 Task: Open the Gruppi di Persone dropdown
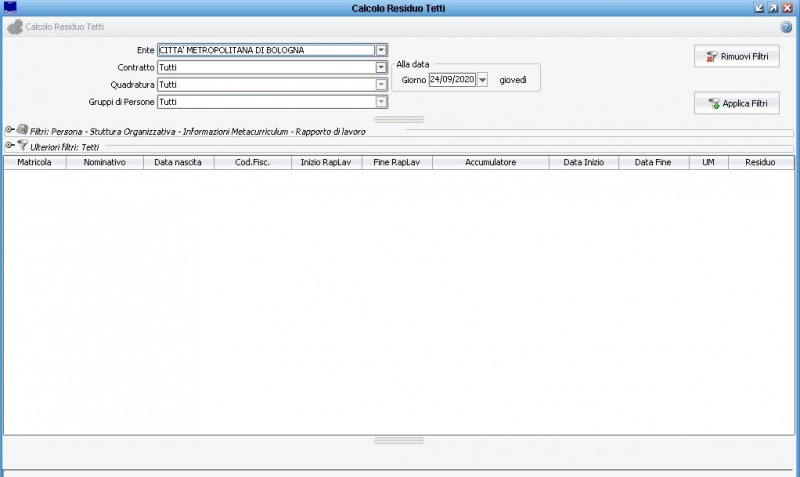click(381, 101)
